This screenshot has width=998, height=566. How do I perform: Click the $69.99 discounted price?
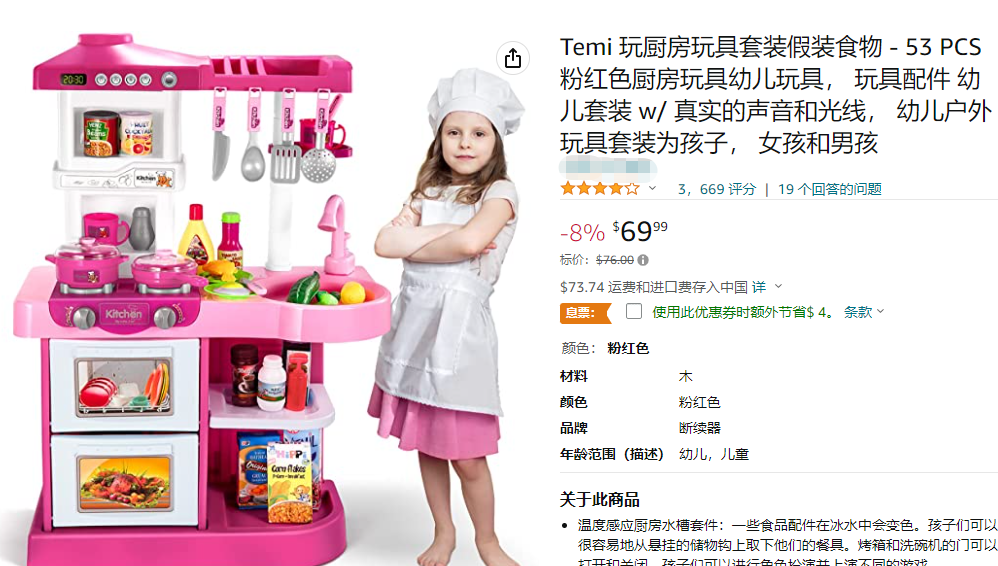point(640,231)
